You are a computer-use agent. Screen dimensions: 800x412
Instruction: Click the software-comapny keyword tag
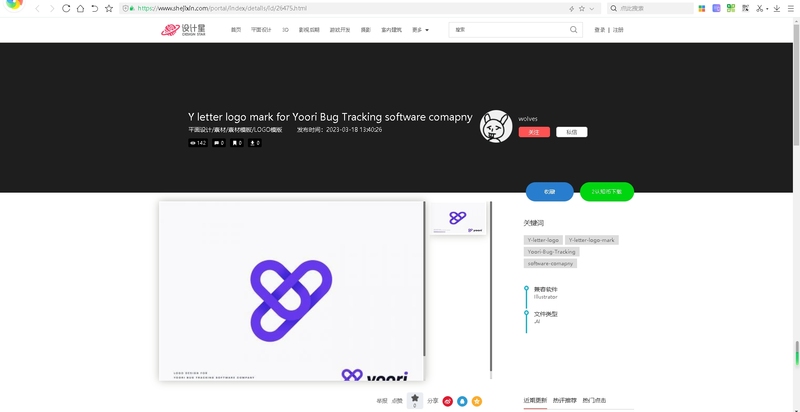pos(550,263)
